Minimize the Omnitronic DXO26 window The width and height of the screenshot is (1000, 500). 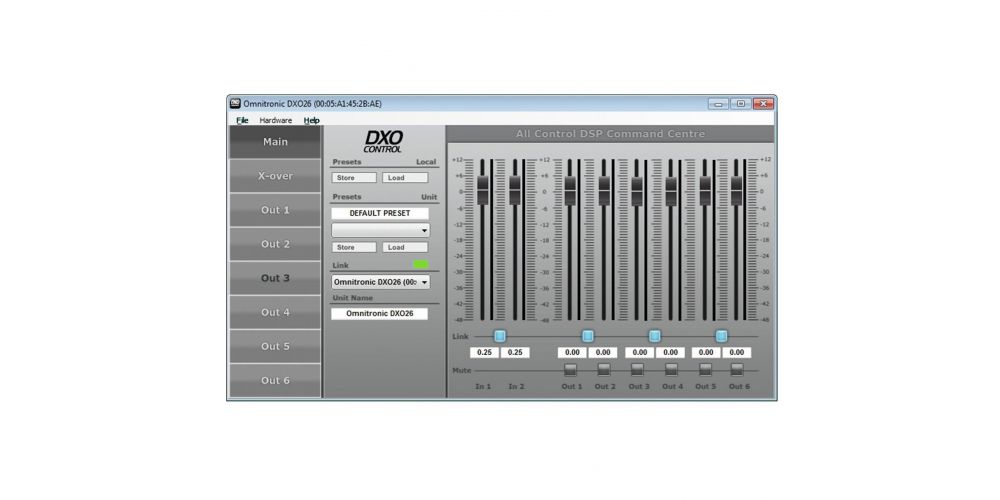pos(718,104)
